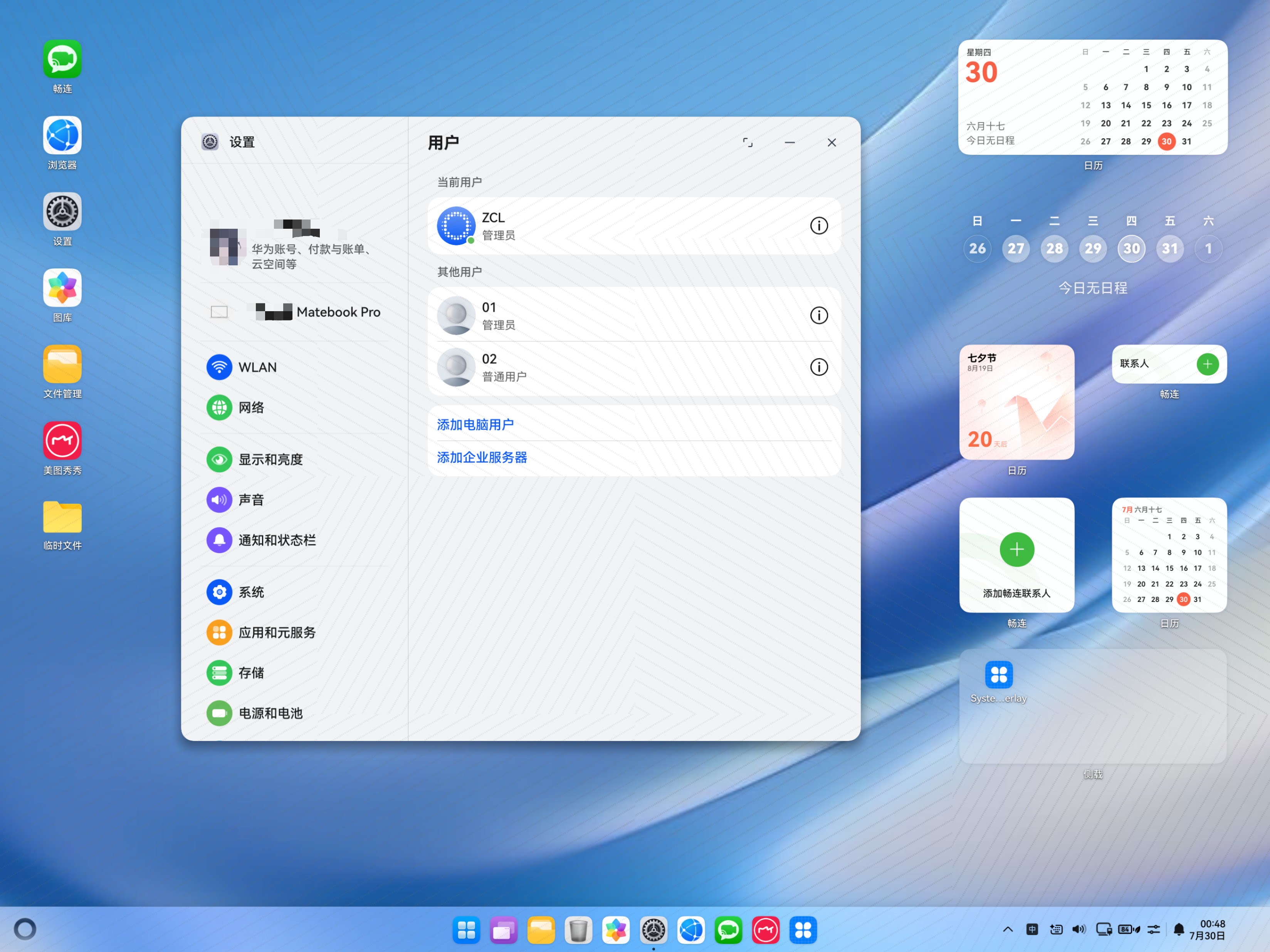Open the file manager in the taskbar

(541, 930)
